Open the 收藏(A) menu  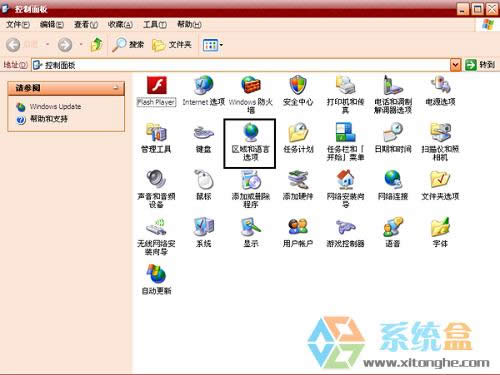pyautogui.click(x=120, y=24)
